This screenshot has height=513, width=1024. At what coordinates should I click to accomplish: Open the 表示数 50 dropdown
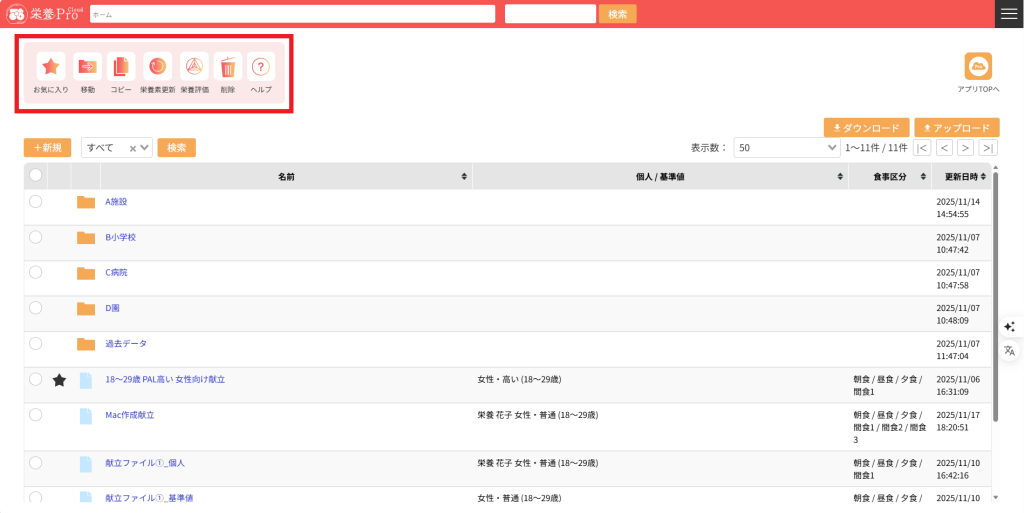[786, 148]
